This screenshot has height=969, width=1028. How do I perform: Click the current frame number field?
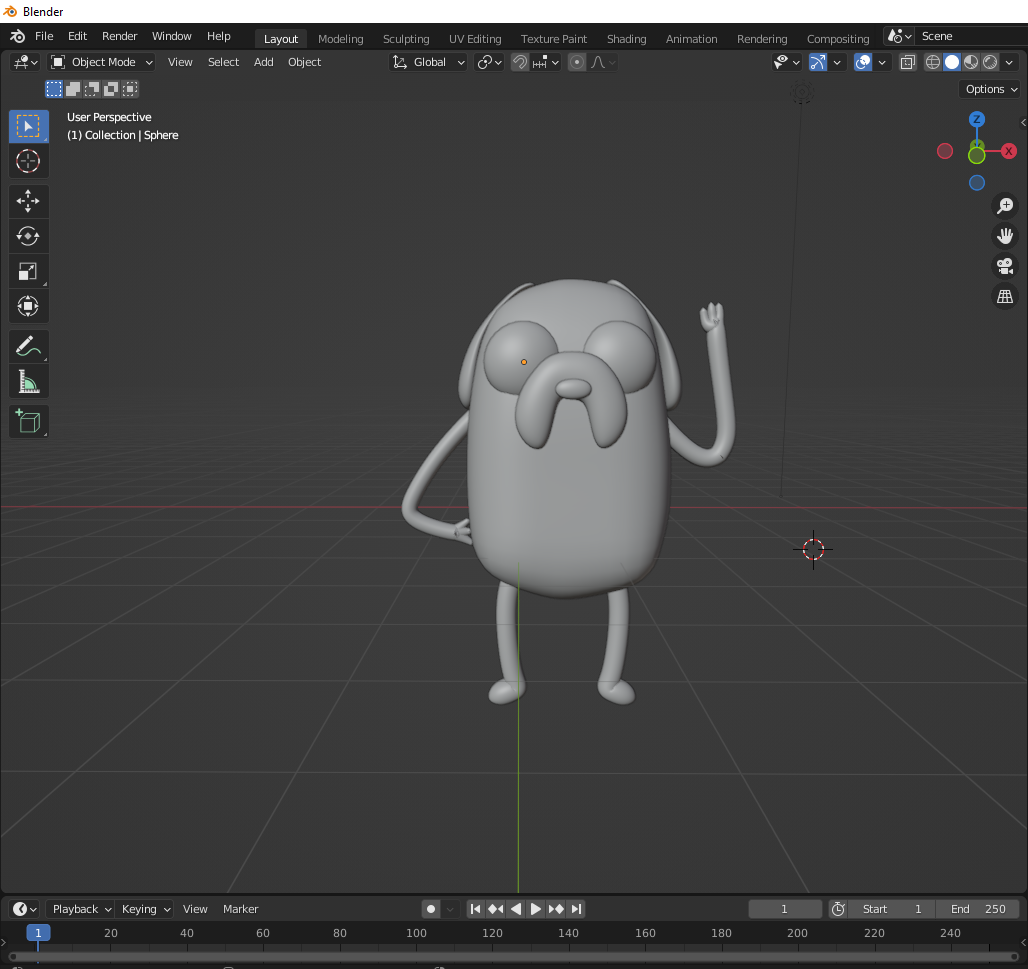tap(785, 909)
